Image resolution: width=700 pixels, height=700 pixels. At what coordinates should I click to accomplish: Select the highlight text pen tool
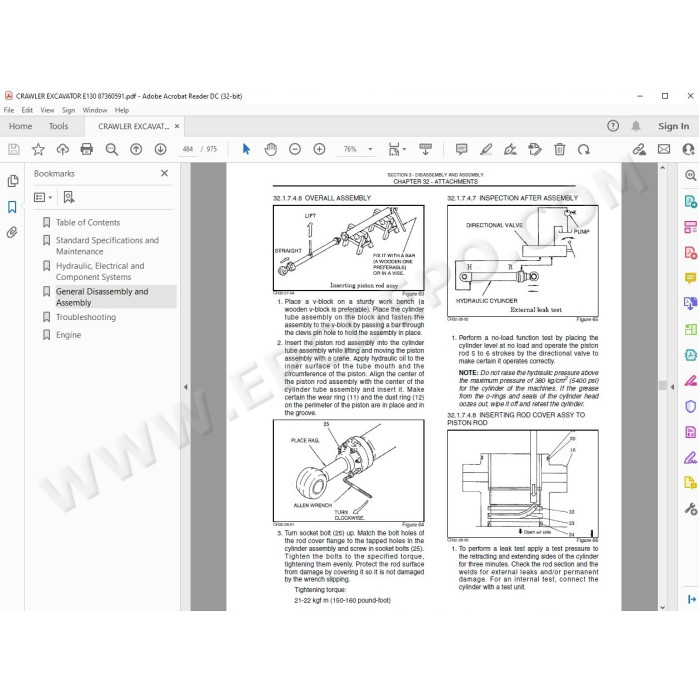pos(486,149)
